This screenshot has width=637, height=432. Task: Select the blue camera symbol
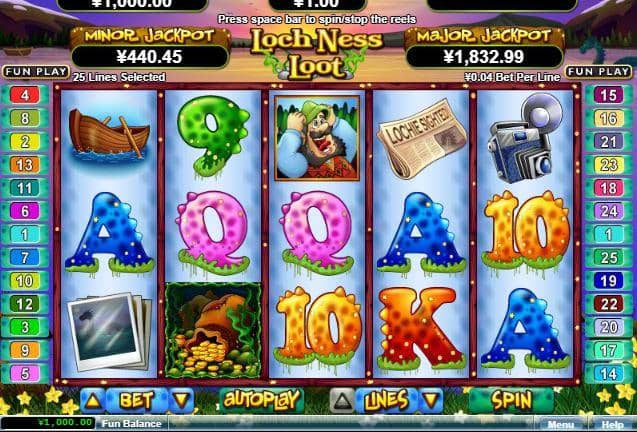[524, 137]
